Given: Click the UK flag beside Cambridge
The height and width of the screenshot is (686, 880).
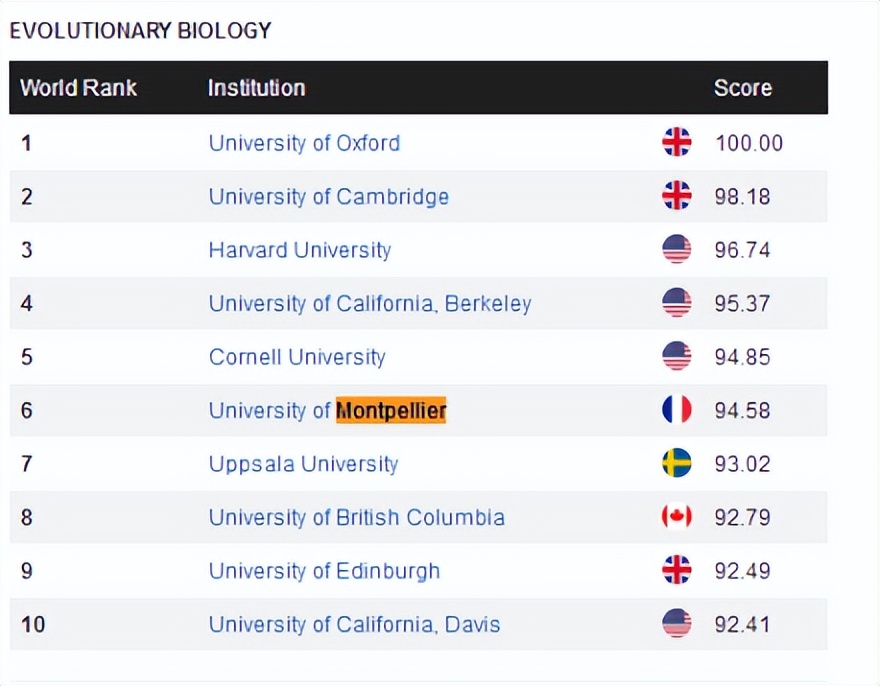Looking at the screenshot, I should point(677,196).
